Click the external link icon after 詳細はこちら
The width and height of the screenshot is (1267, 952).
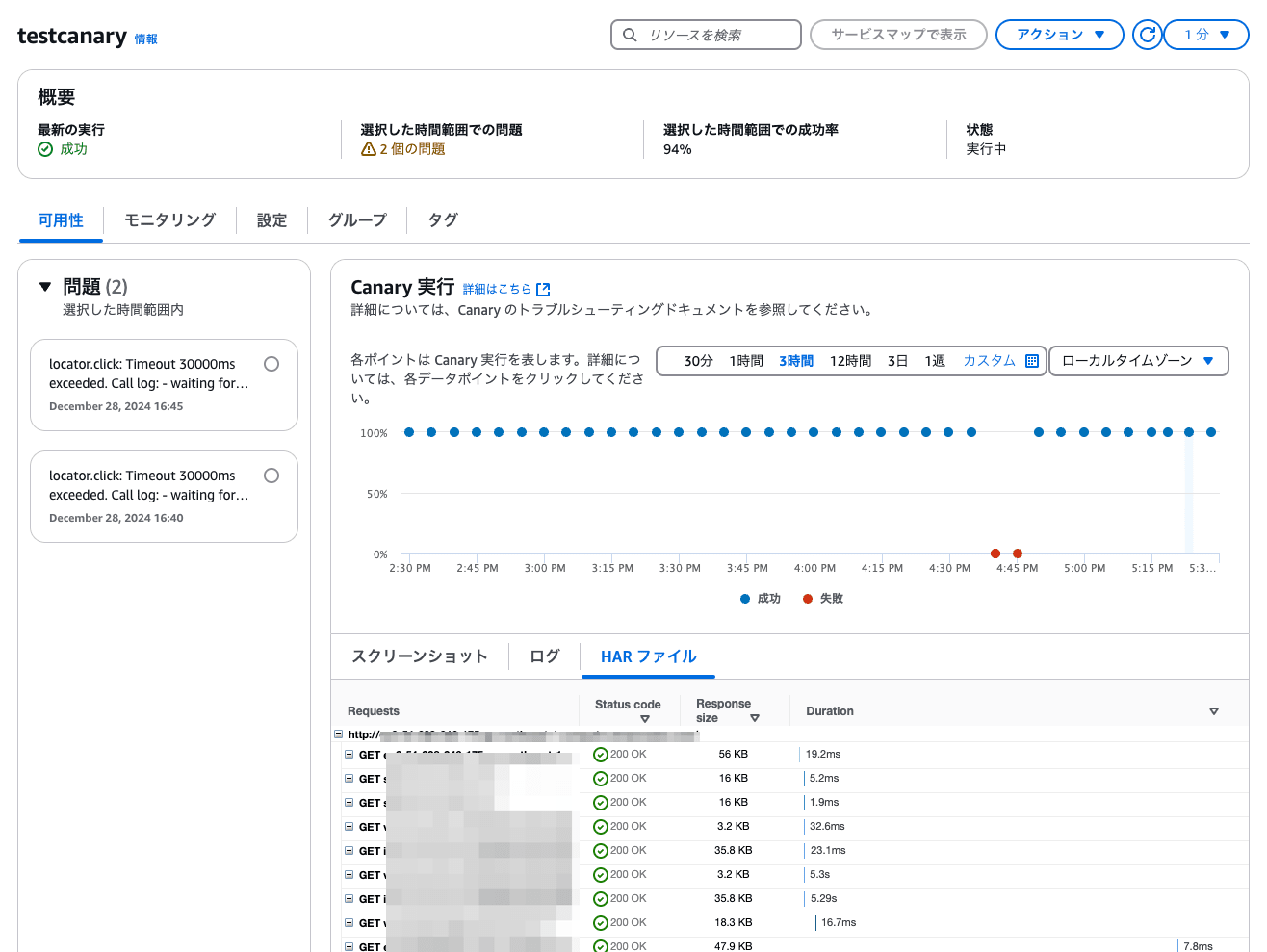coord(543,289)
